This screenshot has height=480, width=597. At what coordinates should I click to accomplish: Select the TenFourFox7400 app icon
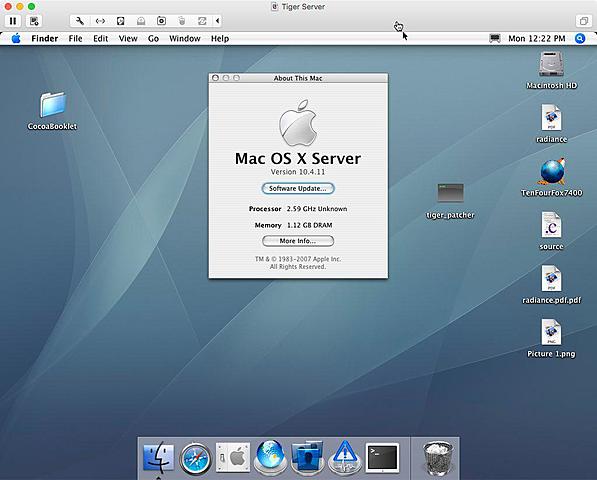551,177
